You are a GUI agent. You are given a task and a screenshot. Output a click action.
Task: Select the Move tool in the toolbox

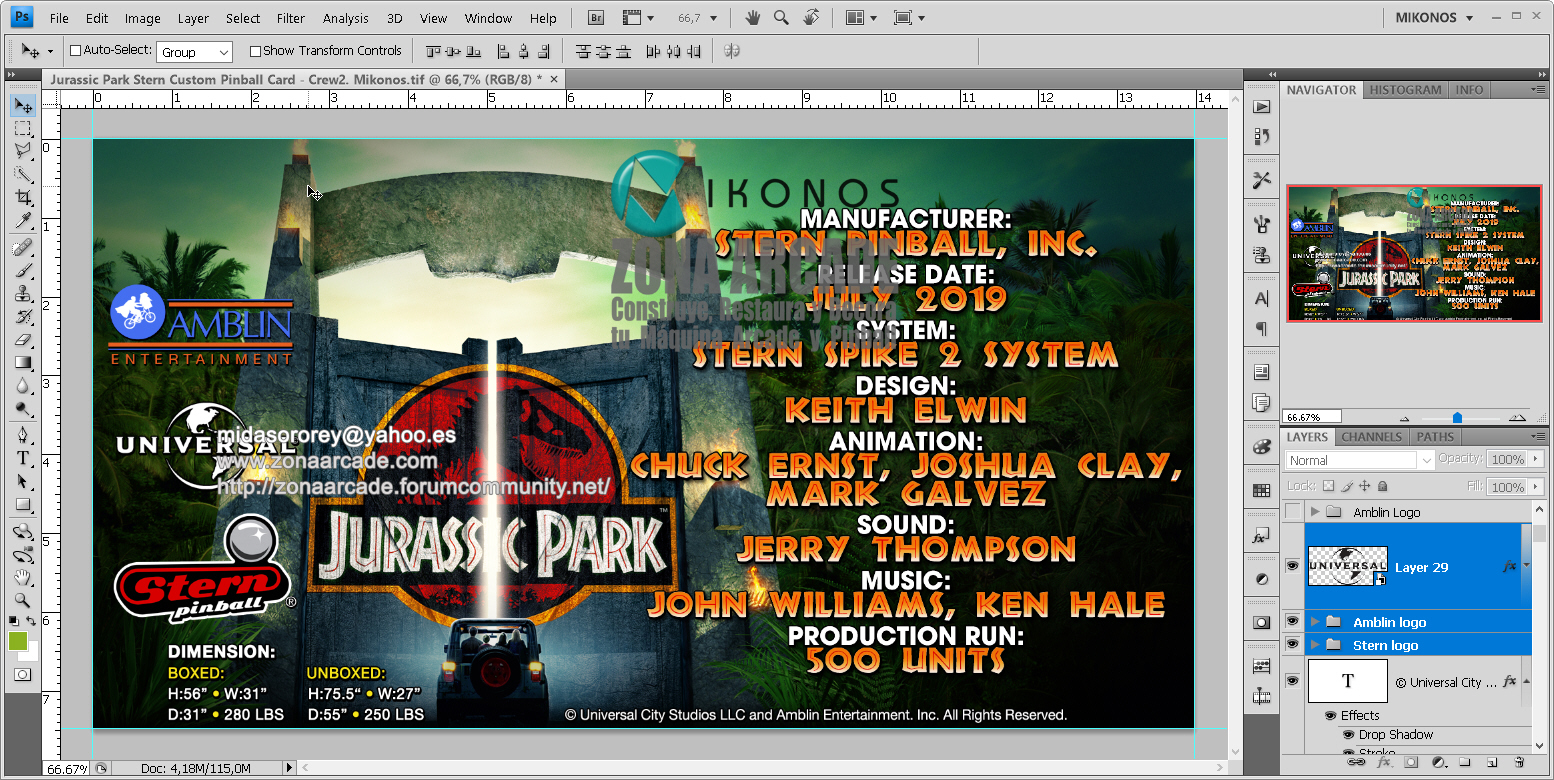(23, 106)
